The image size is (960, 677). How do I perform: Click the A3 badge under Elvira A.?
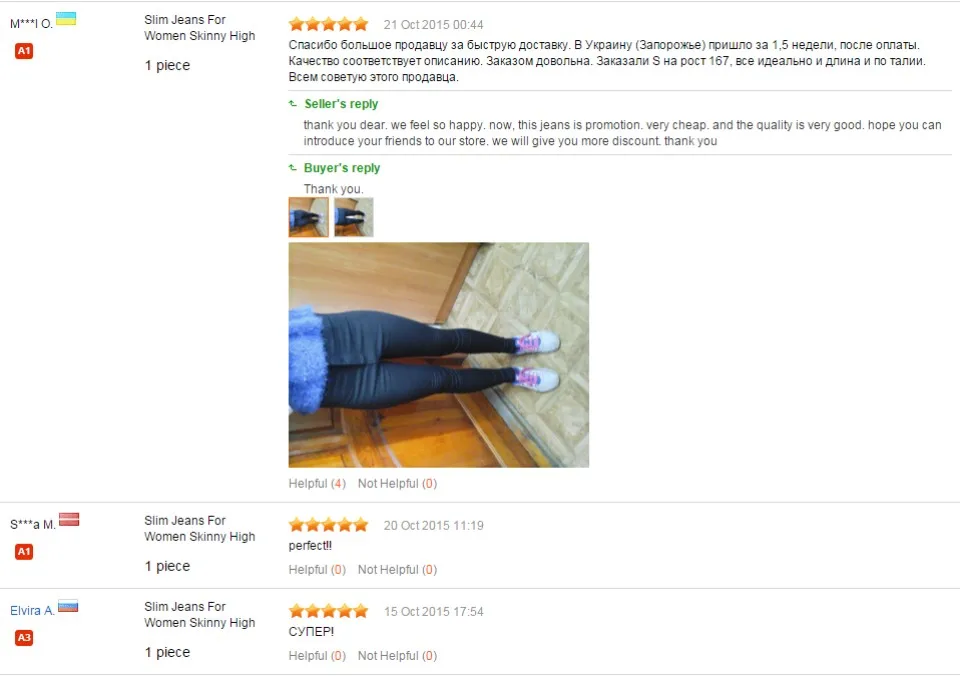[x=24, y=638]
